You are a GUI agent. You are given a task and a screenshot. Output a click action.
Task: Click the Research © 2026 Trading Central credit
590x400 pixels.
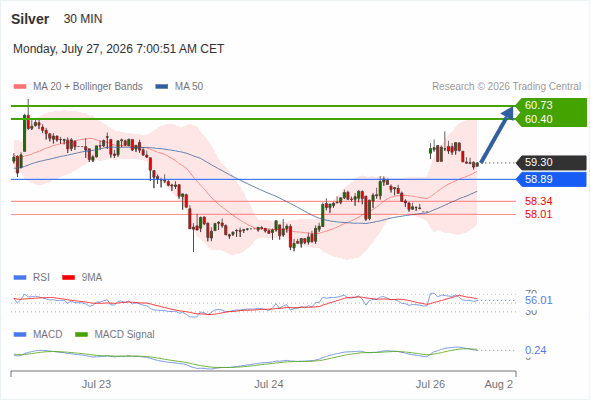coord(506,87)
